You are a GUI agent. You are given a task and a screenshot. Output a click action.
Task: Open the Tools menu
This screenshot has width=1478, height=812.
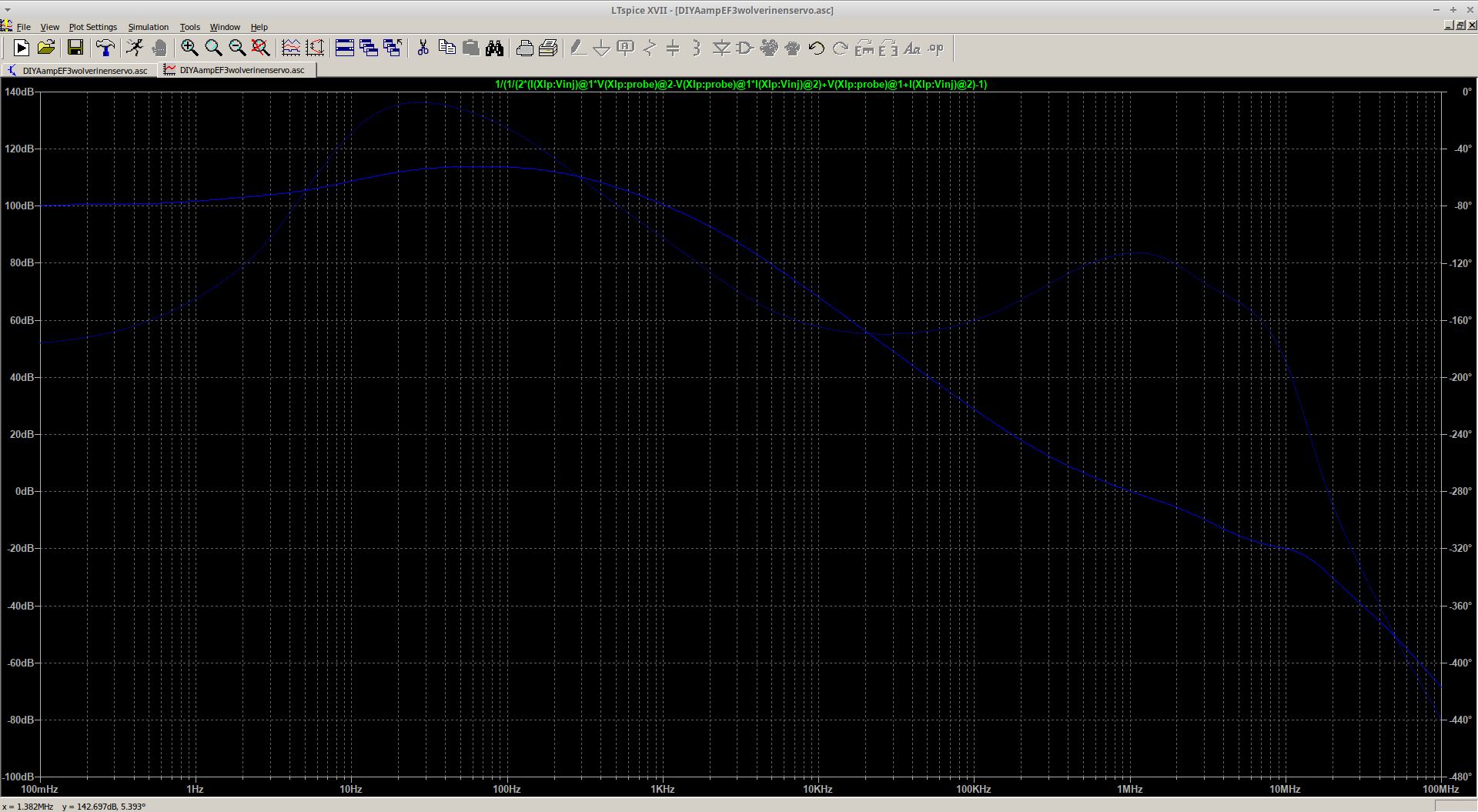click(x=190, y=27)
